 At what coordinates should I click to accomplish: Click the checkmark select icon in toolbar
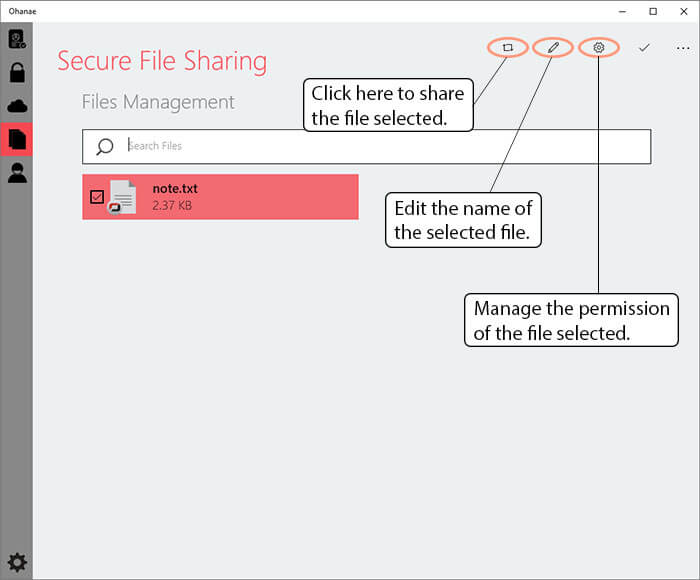(x=644, y=47)
